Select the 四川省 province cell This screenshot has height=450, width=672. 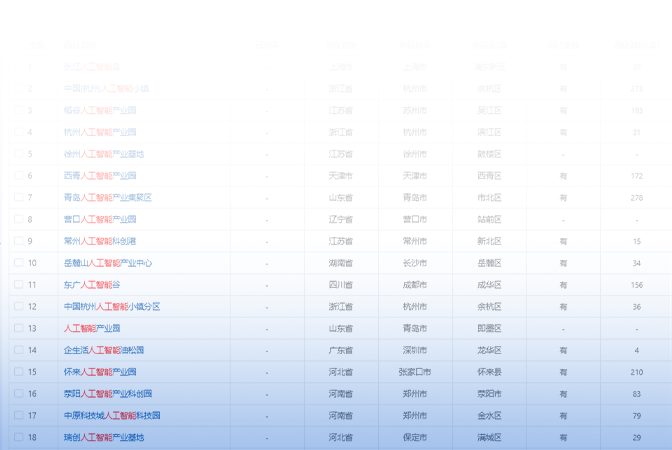click(x=341, y=285)
